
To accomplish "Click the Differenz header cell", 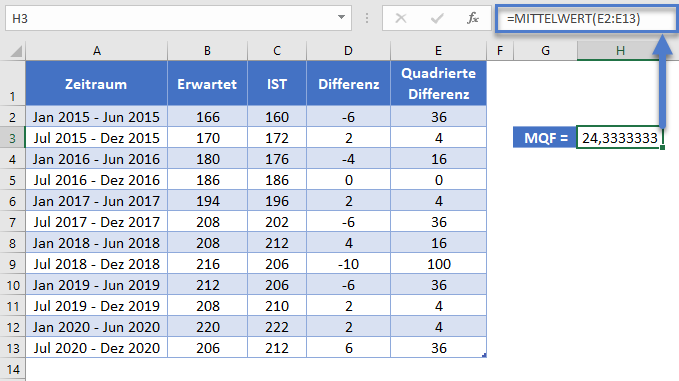I will click(348, 84).
